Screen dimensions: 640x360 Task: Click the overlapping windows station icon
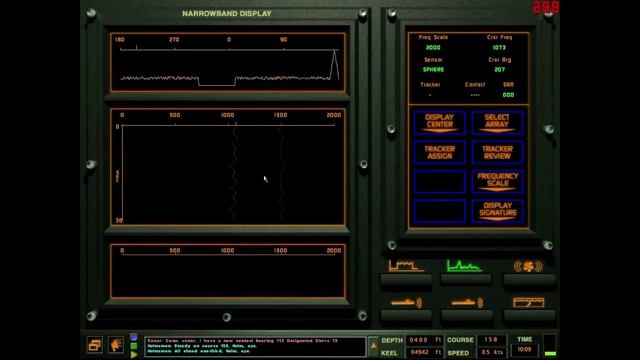(x=95, y=345)
